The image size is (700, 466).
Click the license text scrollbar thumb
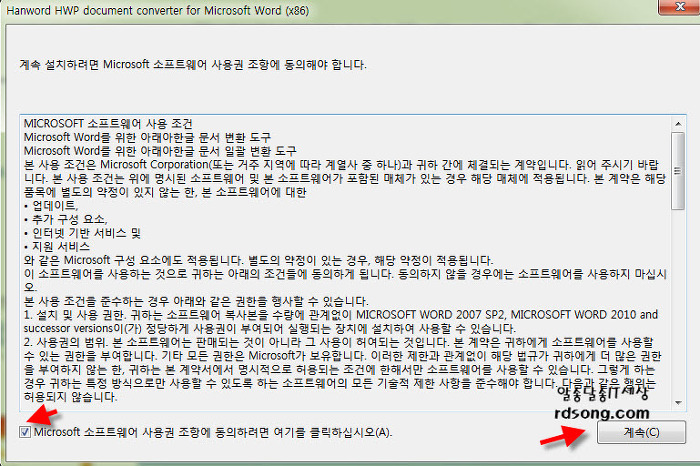pyautogui.click(x=678, y=171)
